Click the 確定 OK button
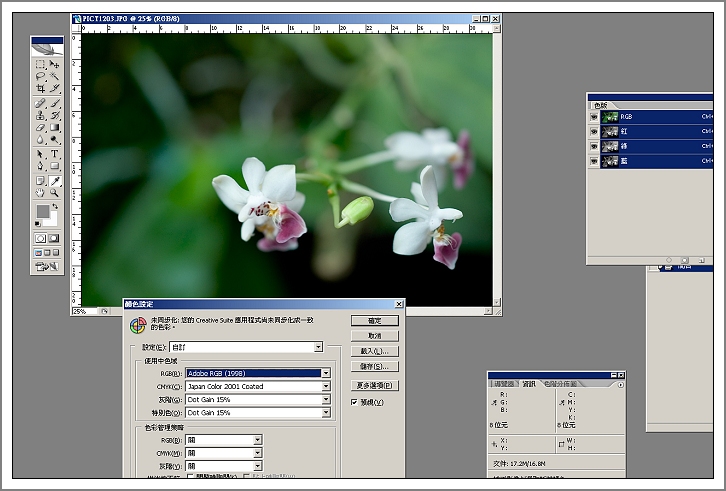Image resolution: width=726 pixels, height=491 pixels. click(x=375, y=321)
